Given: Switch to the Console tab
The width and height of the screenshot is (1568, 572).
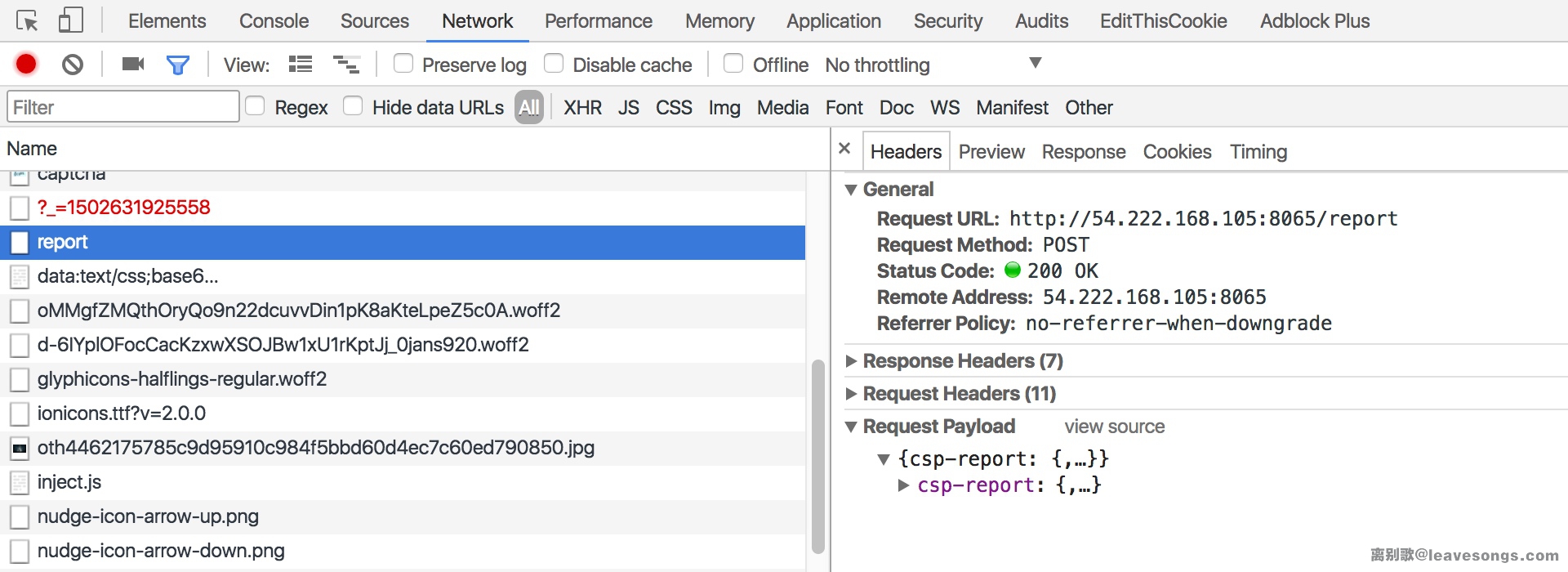Looking at the screenshot, I should [x=274, y=21].
